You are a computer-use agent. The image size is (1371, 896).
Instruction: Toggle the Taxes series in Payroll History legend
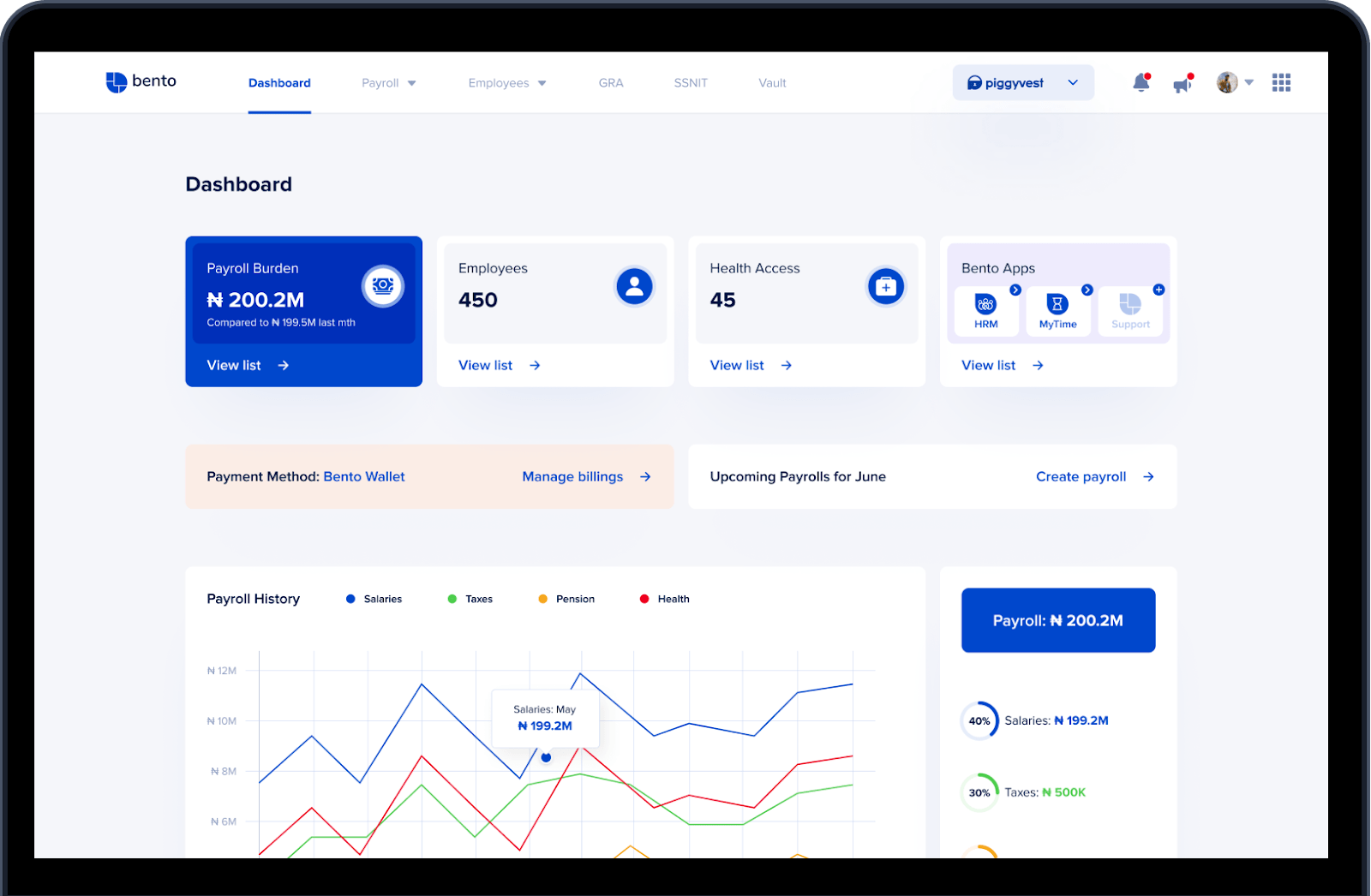[x=470, y=599]
